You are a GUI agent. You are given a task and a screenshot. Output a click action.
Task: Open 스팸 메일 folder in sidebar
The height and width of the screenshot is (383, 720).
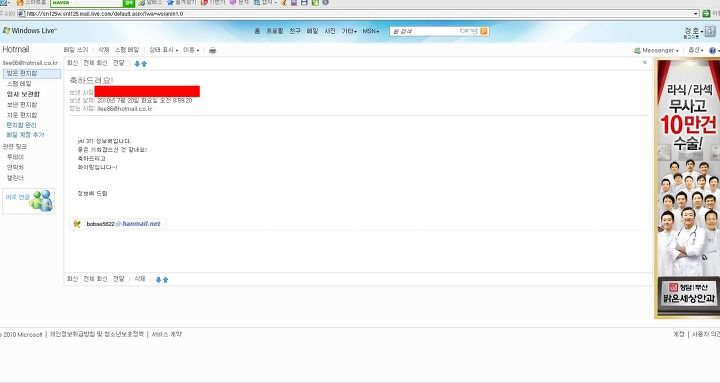[19, 84]
